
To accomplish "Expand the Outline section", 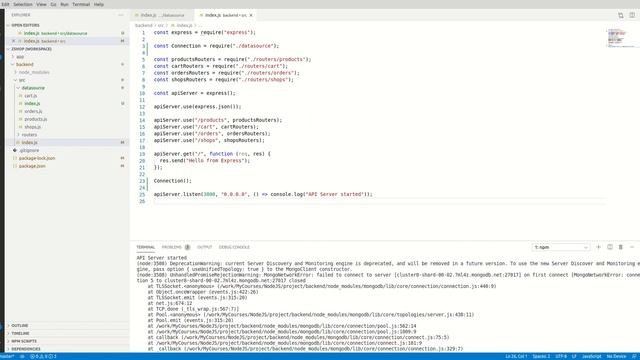I will coord(20,325).
